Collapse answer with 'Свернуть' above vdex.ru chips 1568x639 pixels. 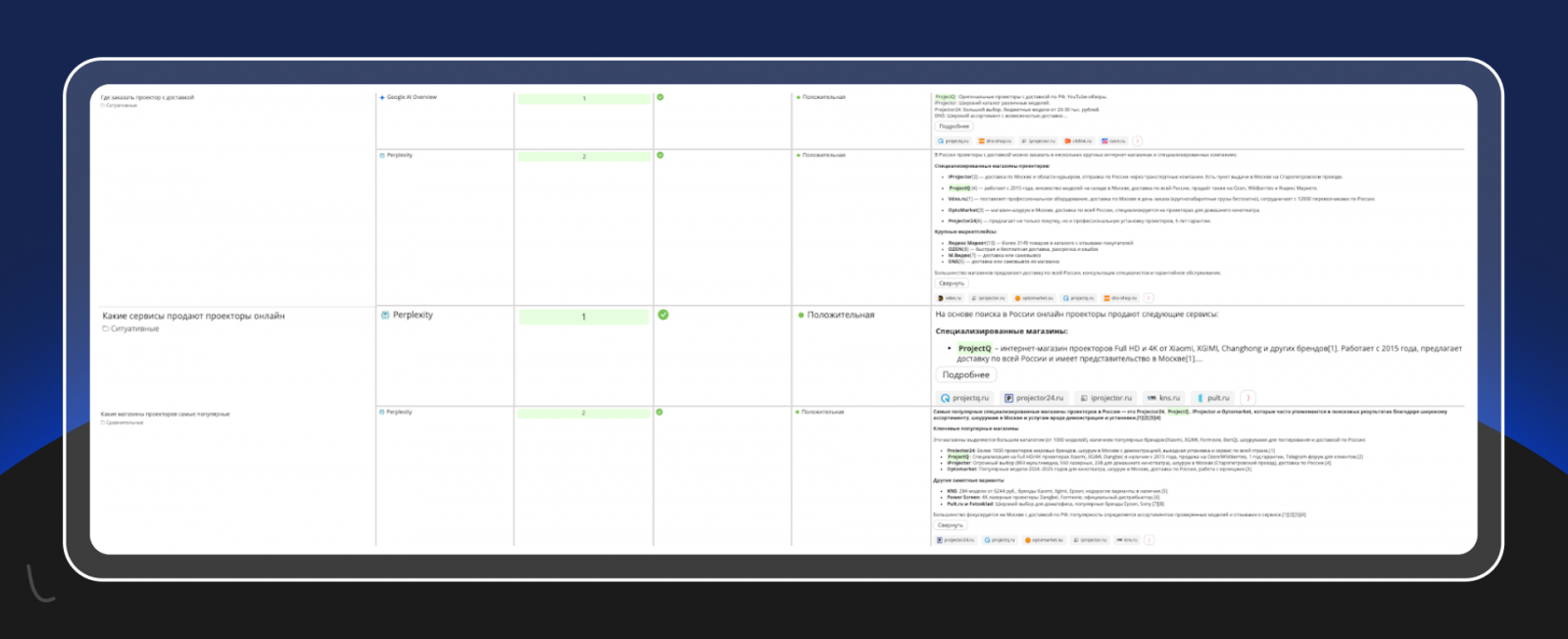coord(952,283)
